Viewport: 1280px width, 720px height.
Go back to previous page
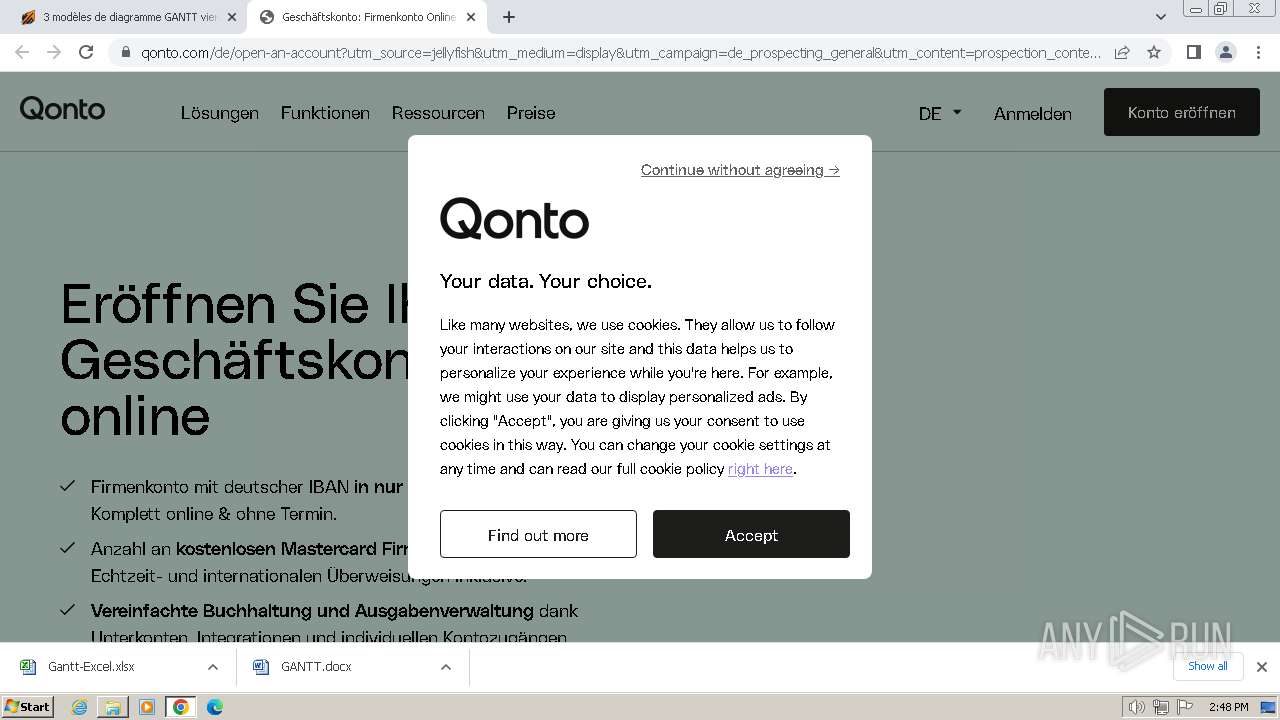[22, 52]
